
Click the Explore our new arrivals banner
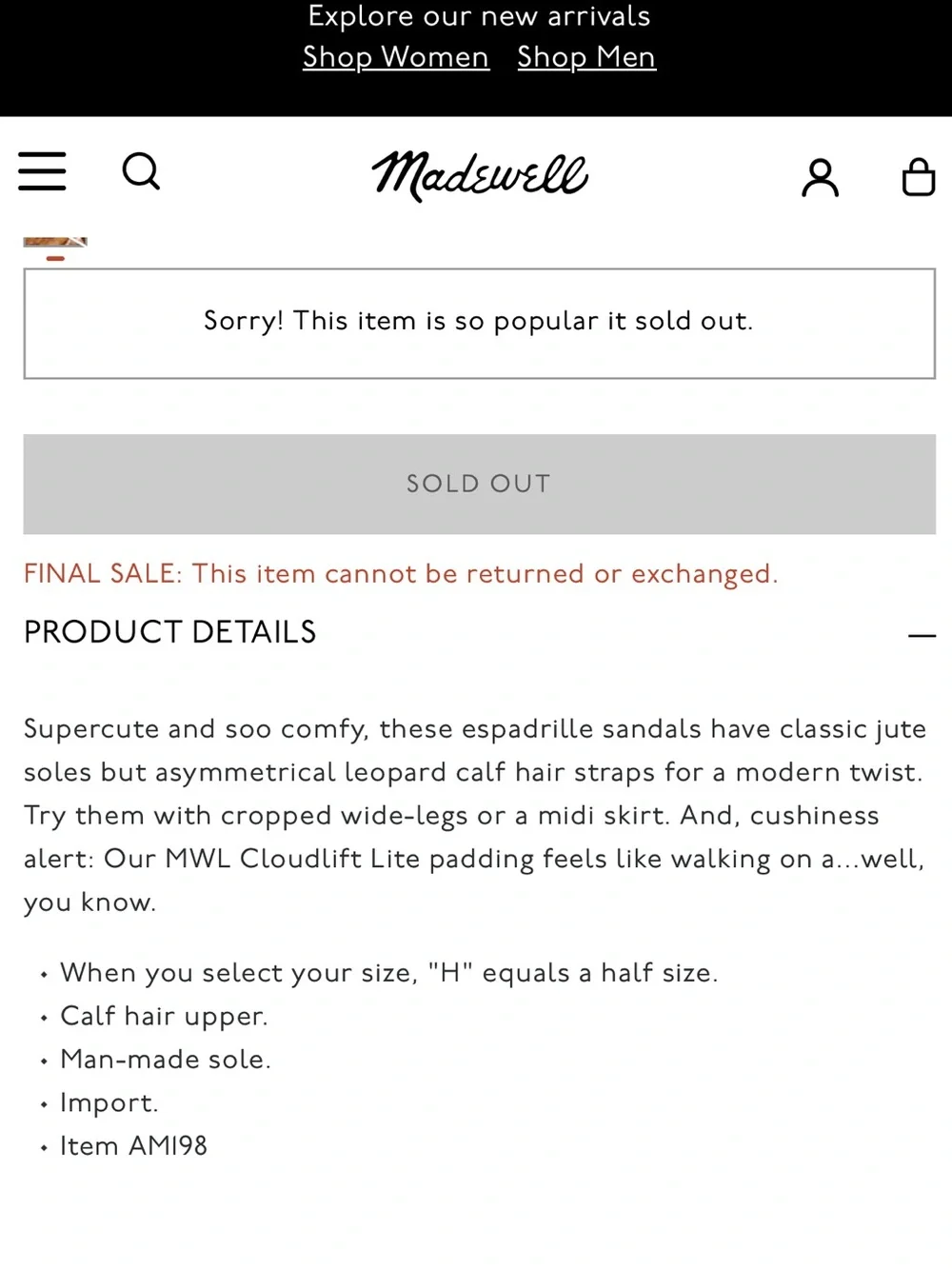point(479,16)
